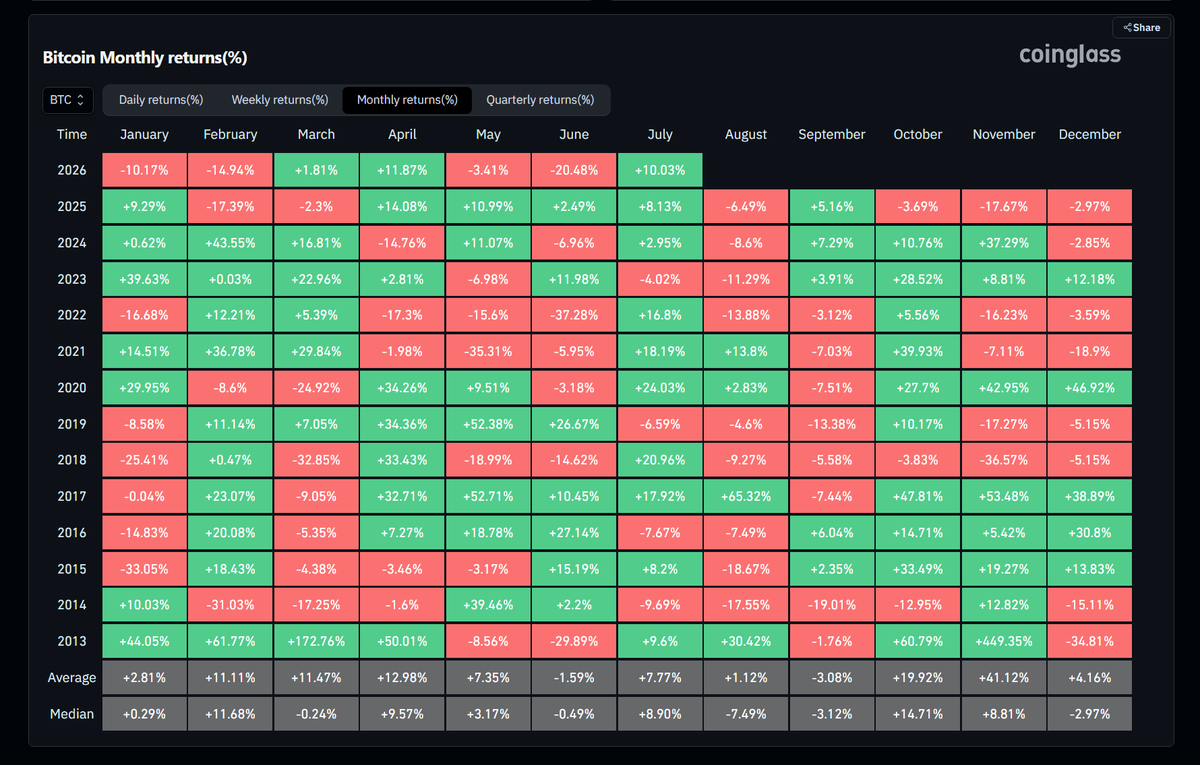Click the March column header
The width and height of the screenshot is (1200, 765).
point(316,134)
